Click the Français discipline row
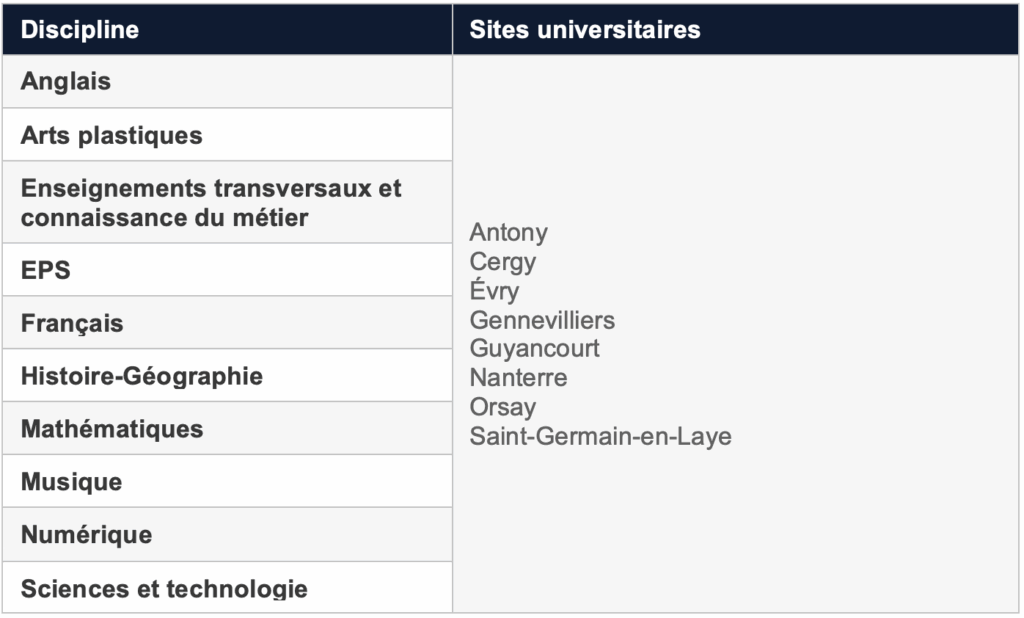This screenshot has width=1024, height=618. (72, 323)
